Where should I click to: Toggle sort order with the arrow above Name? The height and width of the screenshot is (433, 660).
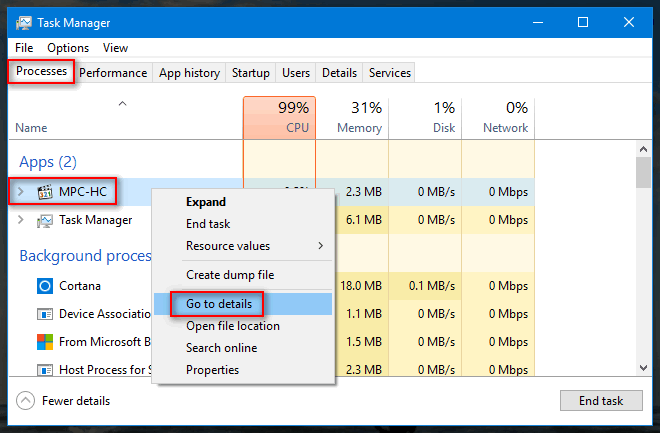(122, 104)
